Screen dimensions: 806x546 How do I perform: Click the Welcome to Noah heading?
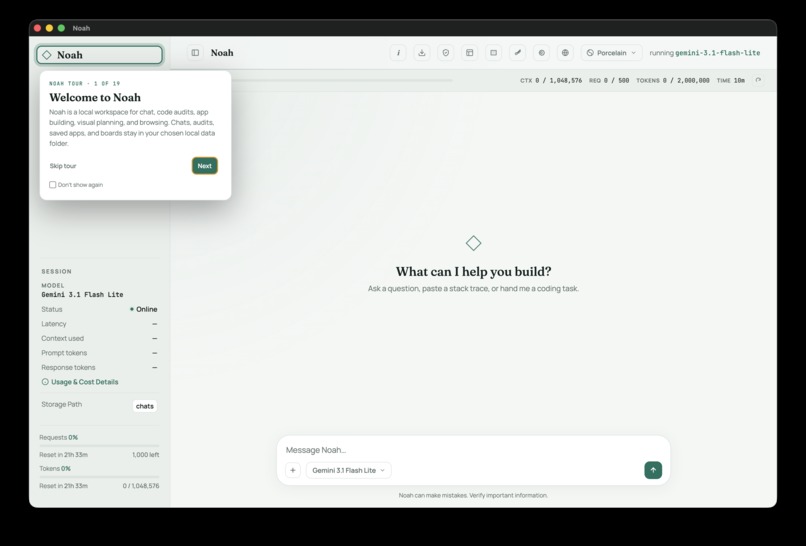(95, 97)
